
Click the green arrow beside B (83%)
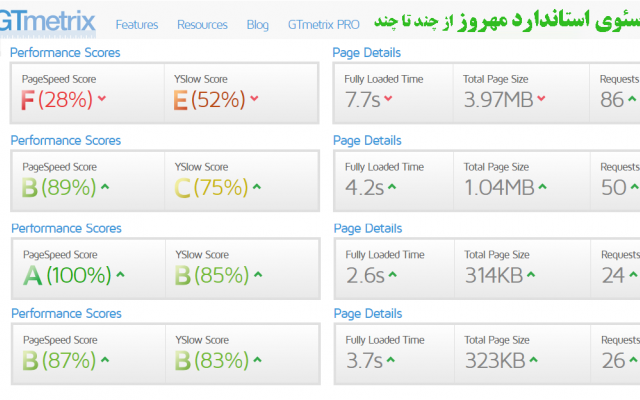[257, 360]
